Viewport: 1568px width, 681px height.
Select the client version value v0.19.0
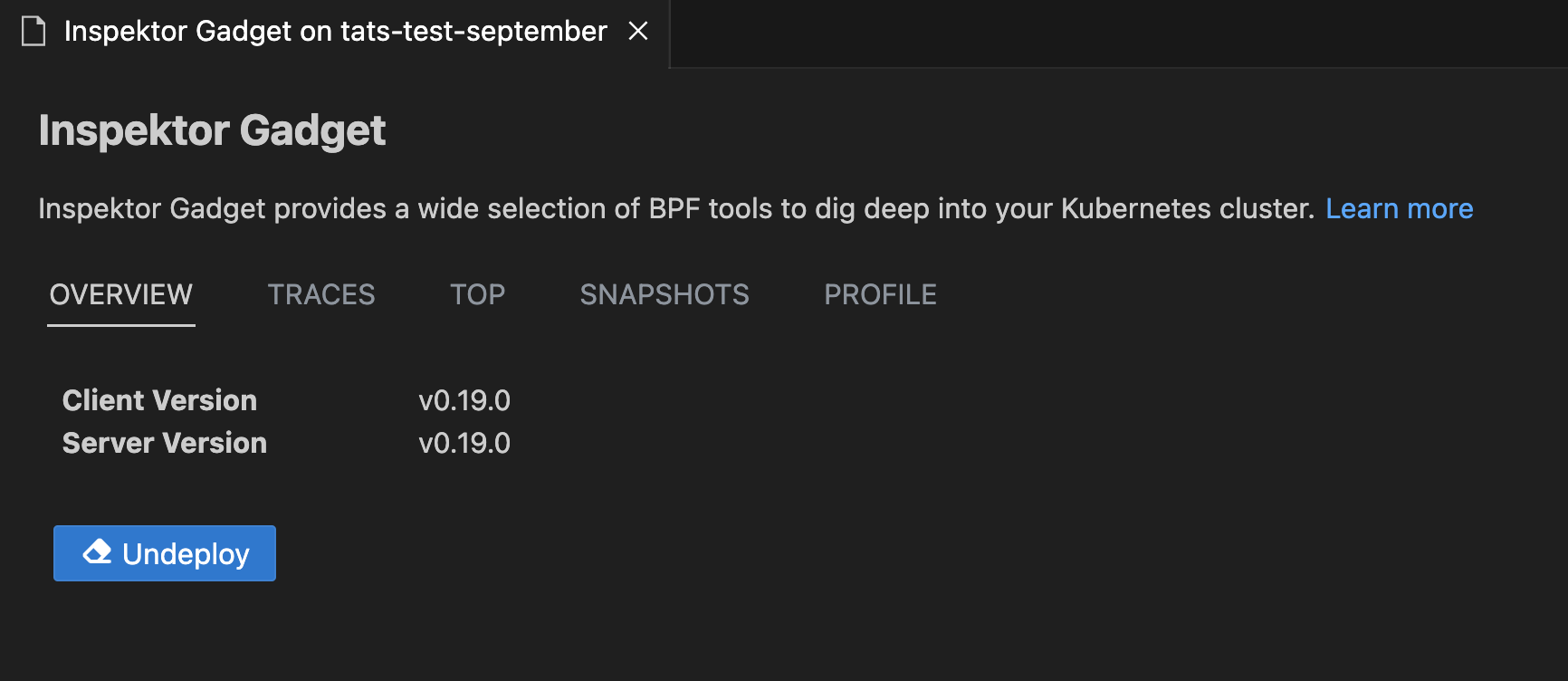click(x=464, y=400)
